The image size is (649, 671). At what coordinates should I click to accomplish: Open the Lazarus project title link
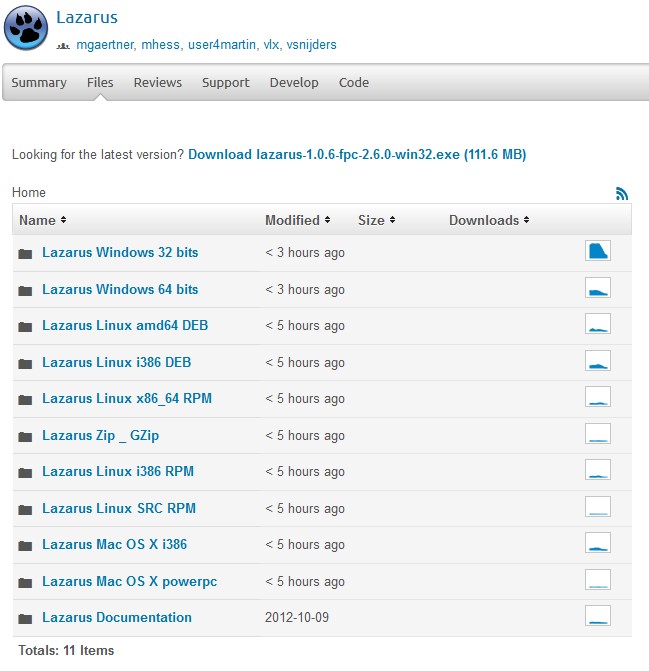87,18
